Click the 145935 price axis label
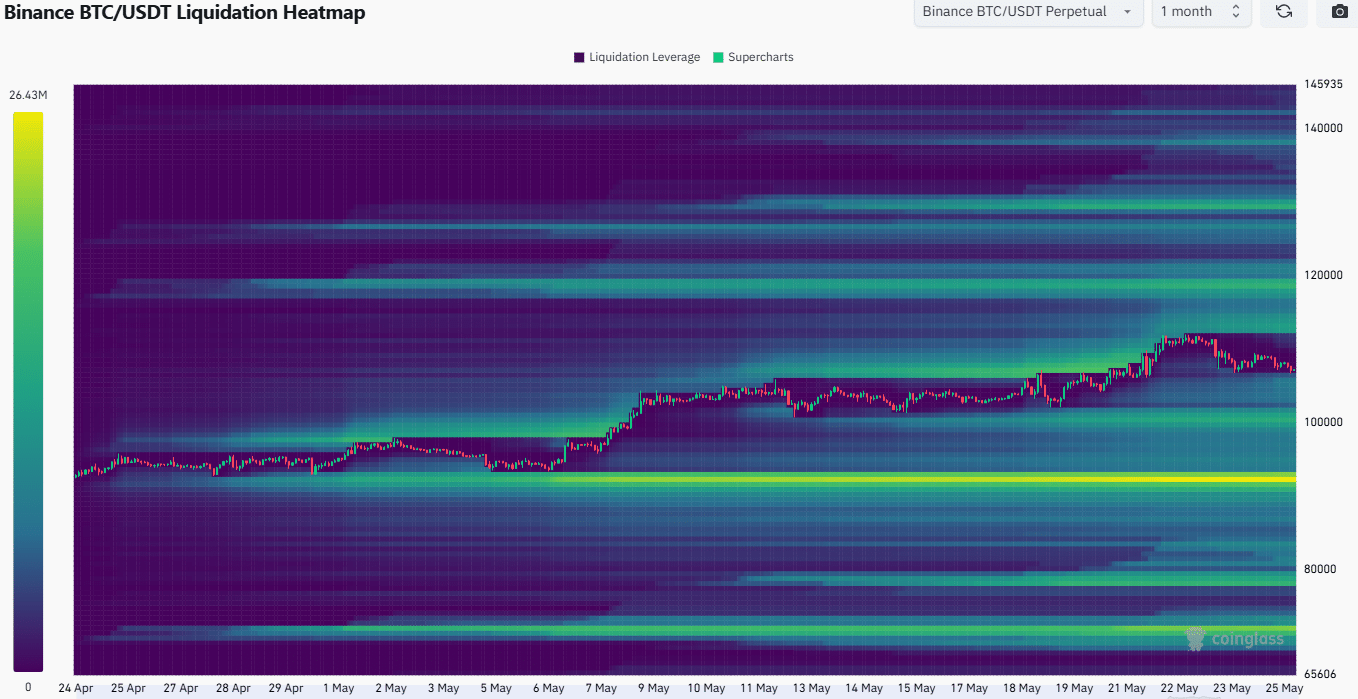This screenshot has width=1358, height=699. coord(1322,85)
